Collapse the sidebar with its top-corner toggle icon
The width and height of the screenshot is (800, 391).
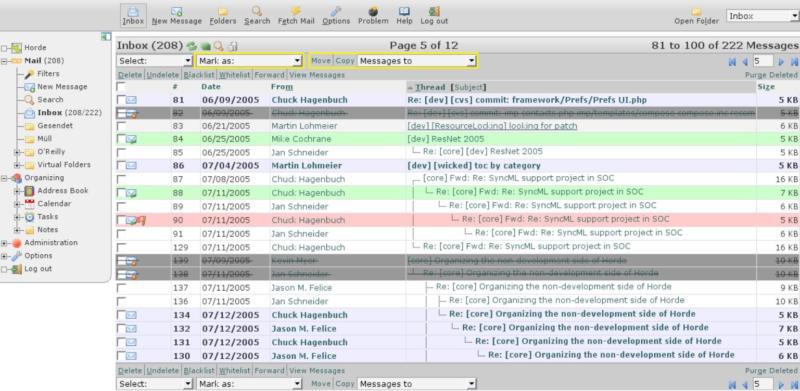point(106,37)
